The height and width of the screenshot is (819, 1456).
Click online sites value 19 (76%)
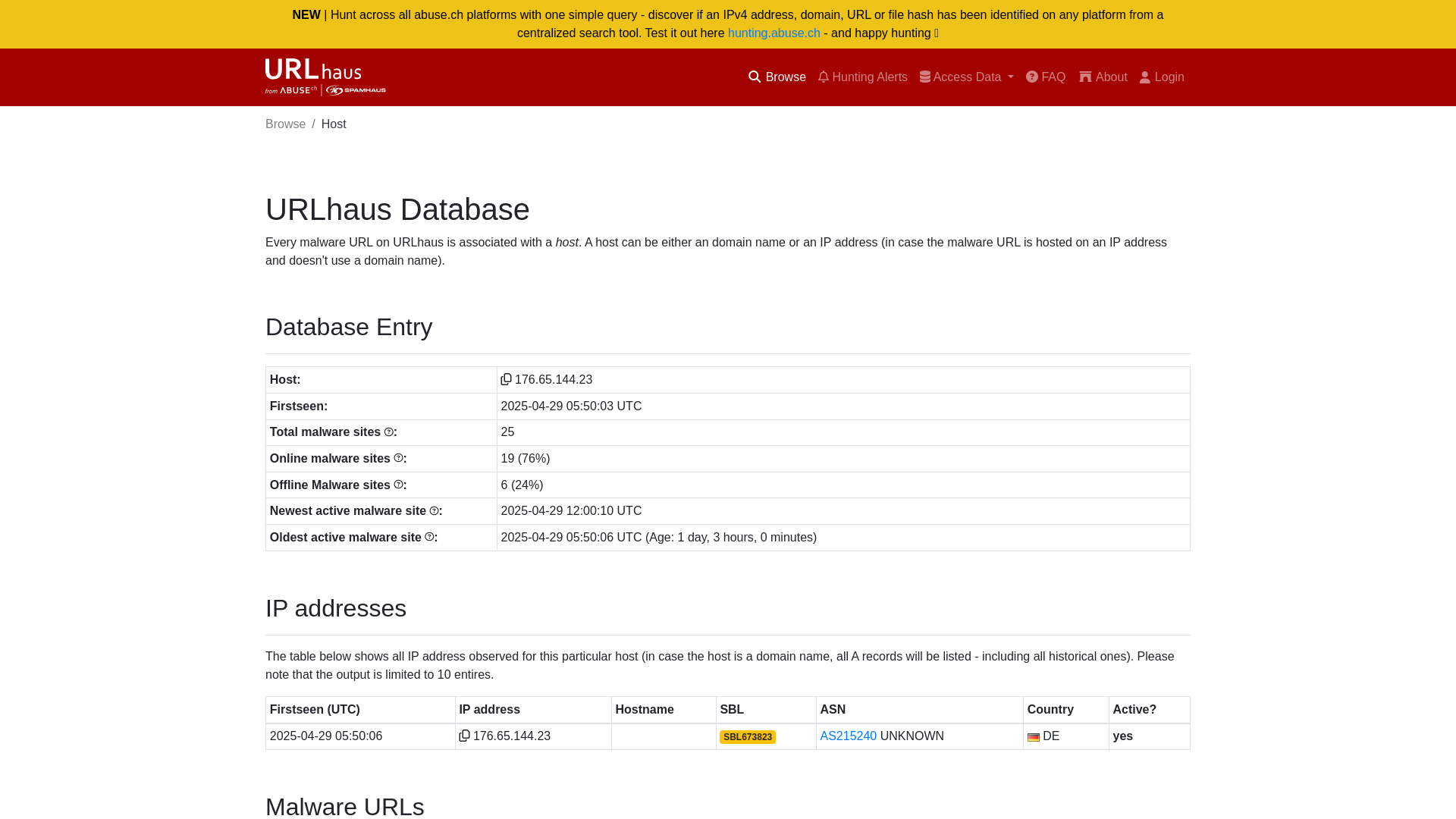point(526,459)
